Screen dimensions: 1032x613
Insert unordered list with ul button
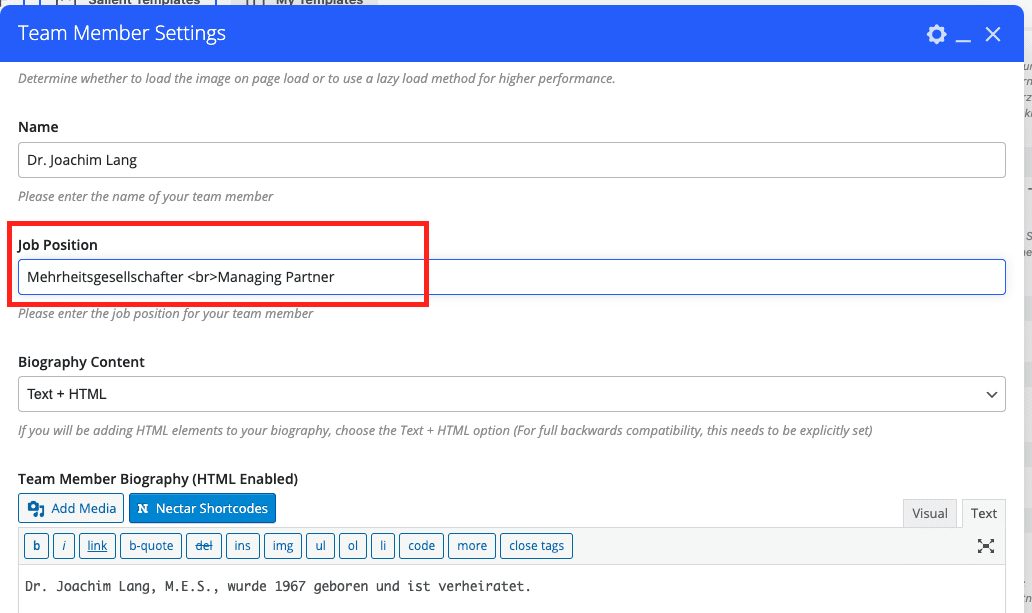[x=320, y=546]
